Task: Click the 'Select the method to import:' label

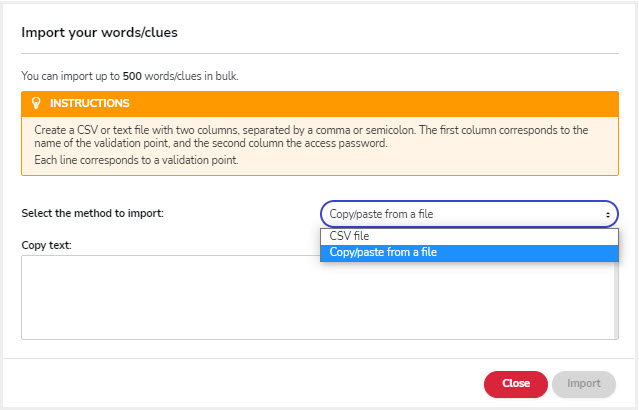Action: point(93,213)
